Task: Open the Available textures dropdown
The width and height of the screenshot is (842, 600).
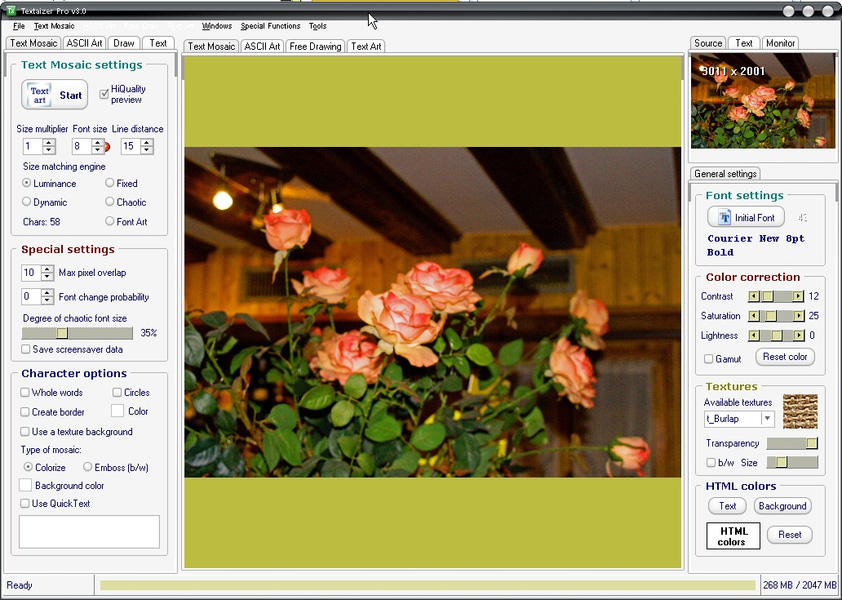Action: 767,419
